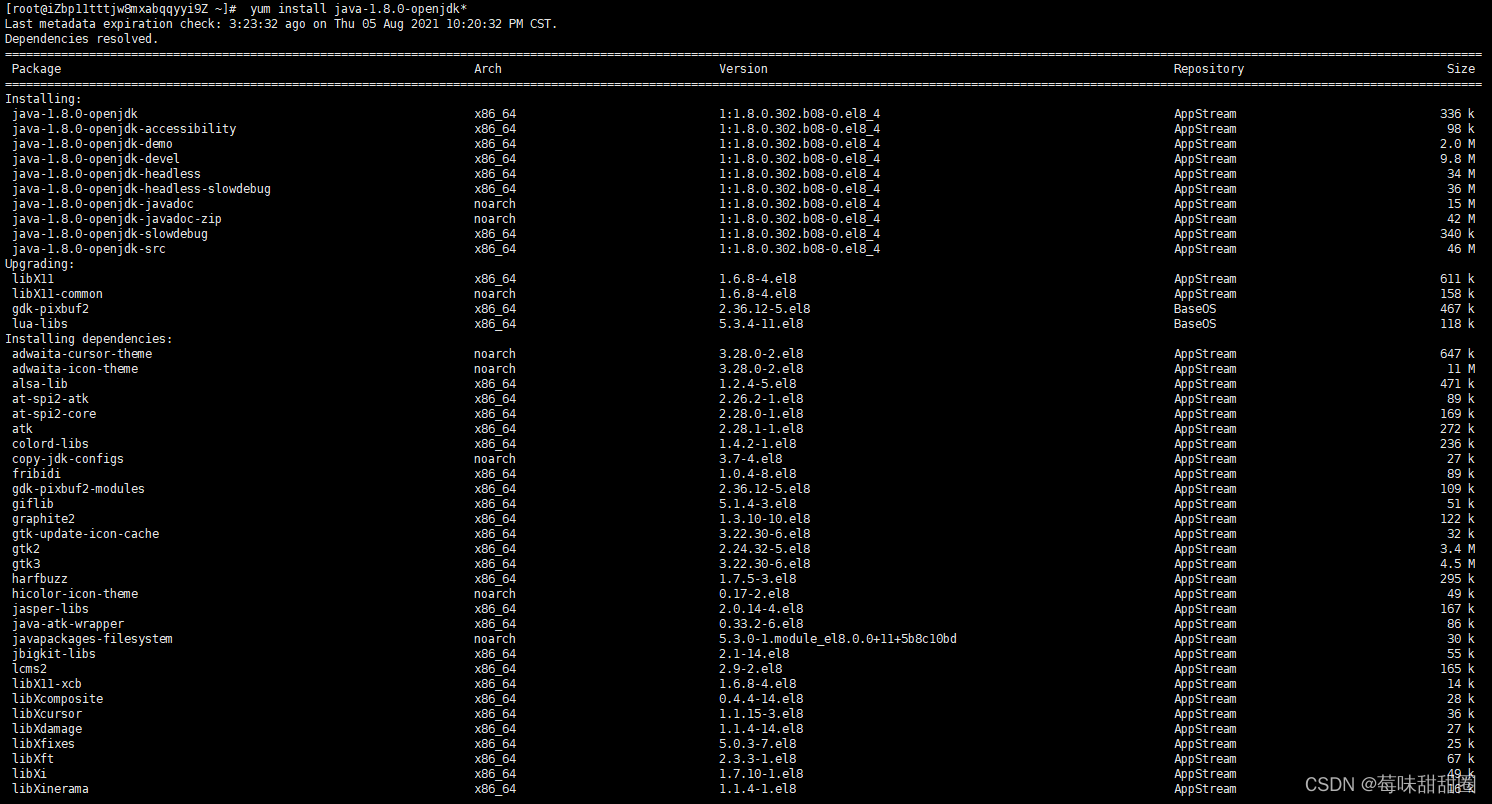The height and width of the screenshot is (804, 1492).
Task: Click the javapackages-filesystem package name
Action: (x=92, y=639)
